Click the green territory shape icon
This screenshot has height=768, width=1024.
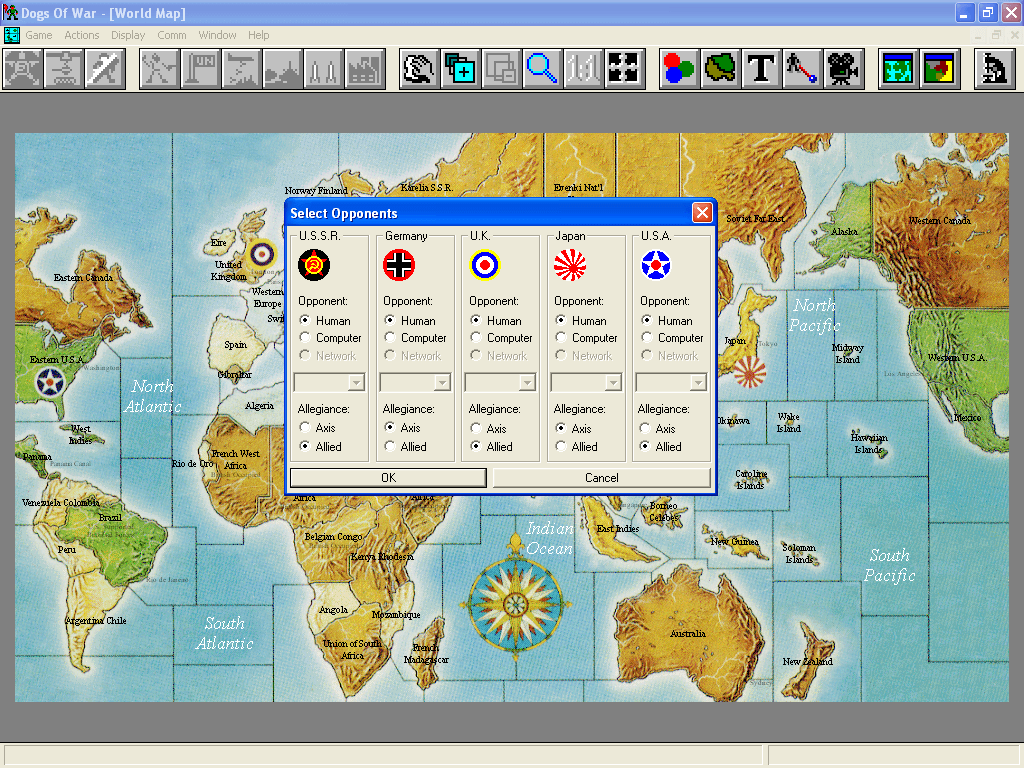(x=720, y=69)
